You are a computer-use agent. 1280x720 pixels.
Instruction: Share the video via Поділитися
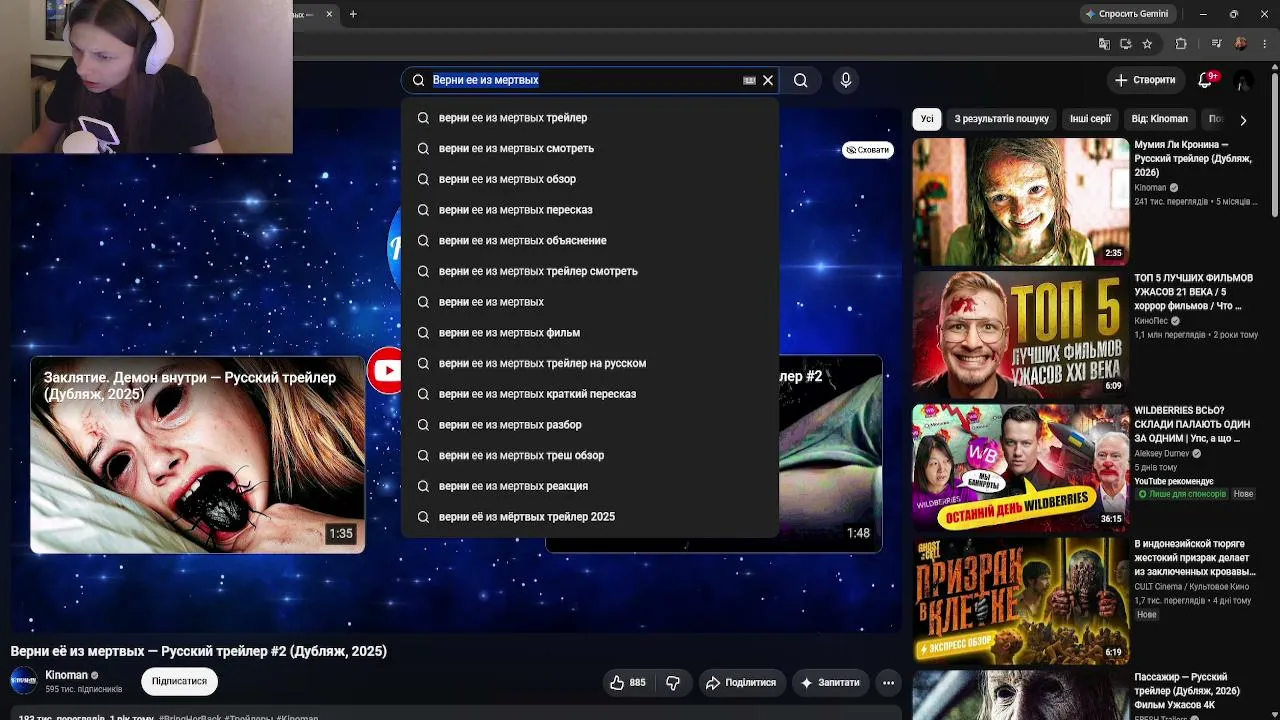741,683
